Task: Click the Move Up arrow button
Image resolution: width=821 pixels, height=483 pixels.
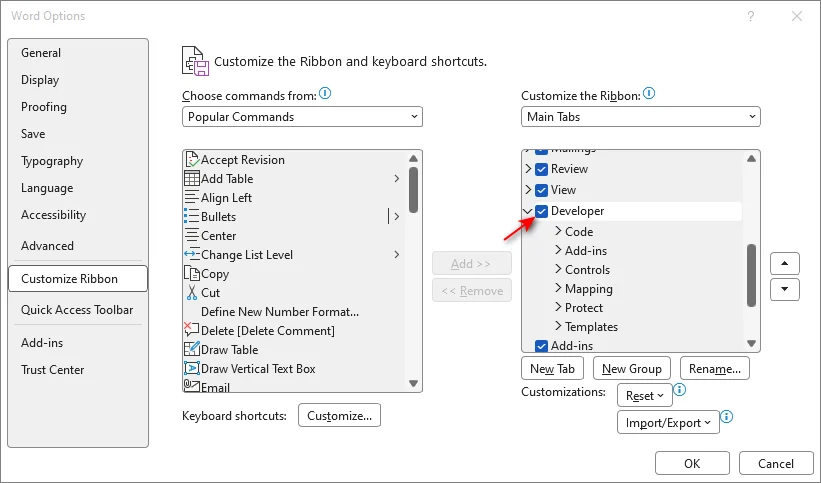Action: pyautogui.click(x=784, y=264)
